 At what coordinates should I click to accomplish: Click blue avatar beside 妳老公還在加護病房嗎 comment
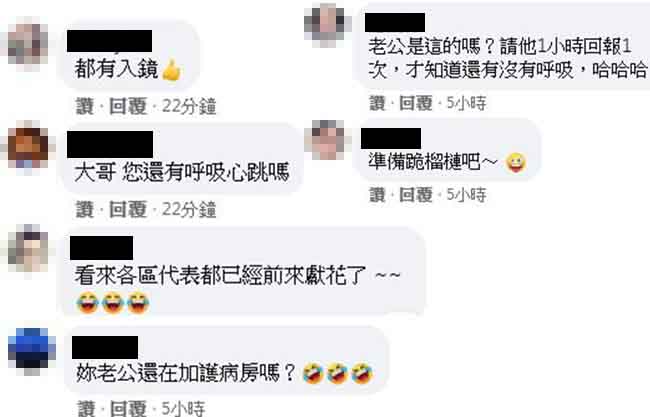coord(32,349)
